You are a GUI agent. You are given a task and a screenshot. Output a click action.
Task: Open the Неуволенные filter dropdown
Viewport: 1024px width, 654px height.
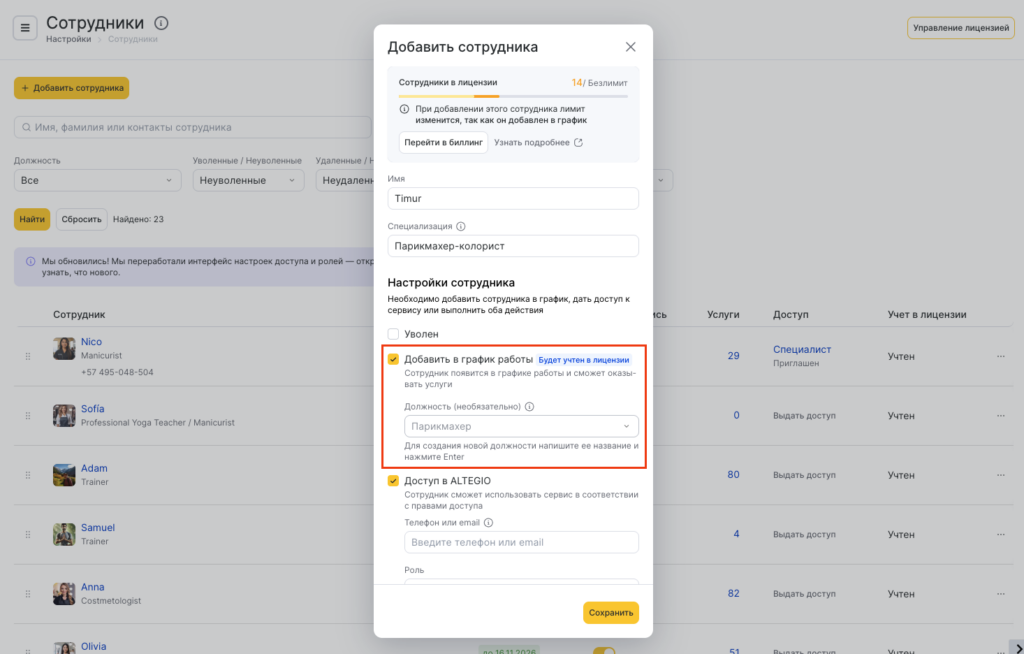pos(247,180)
